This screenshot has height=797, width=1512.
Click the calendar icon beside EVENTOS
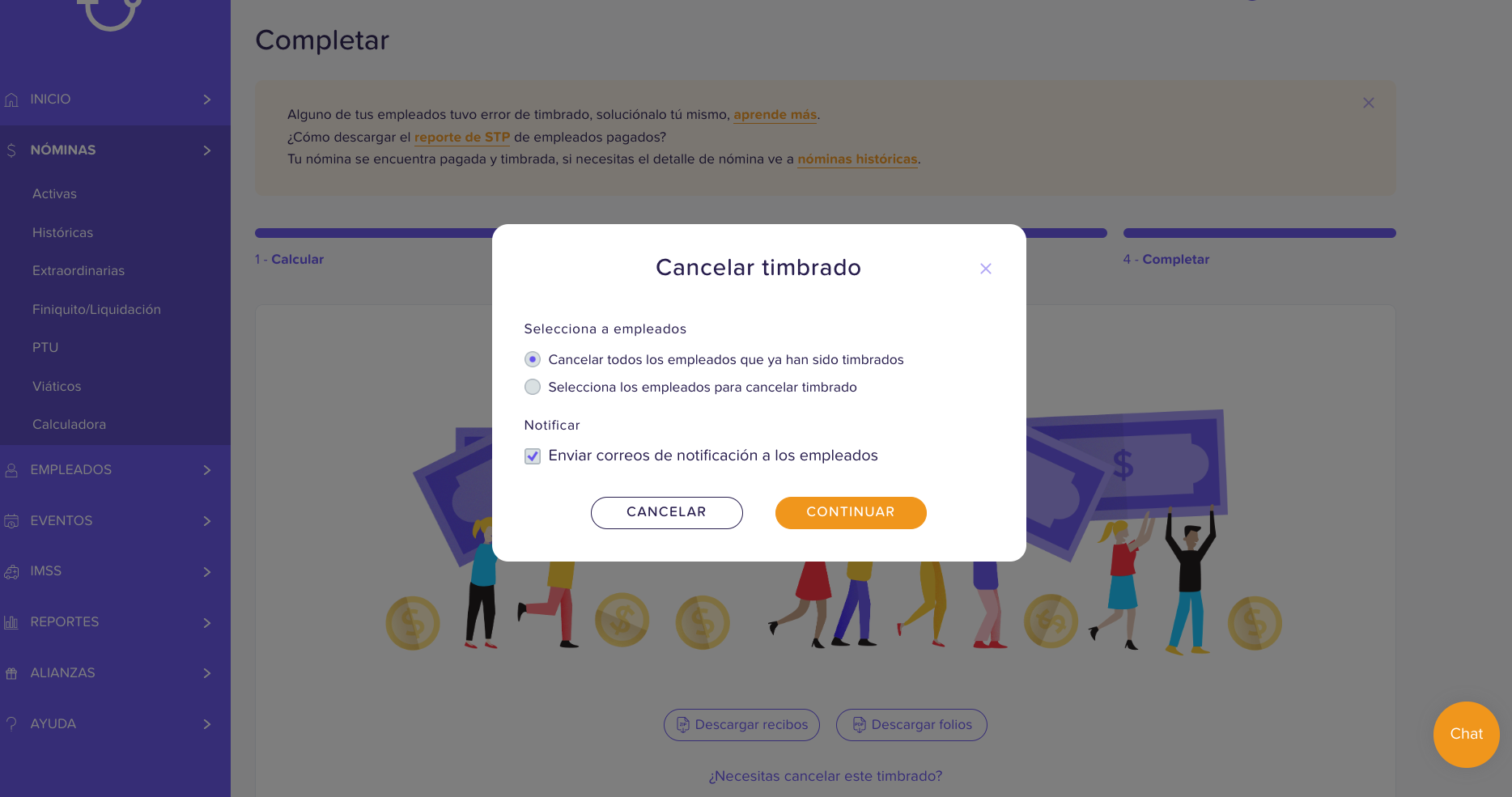[11, 521]
